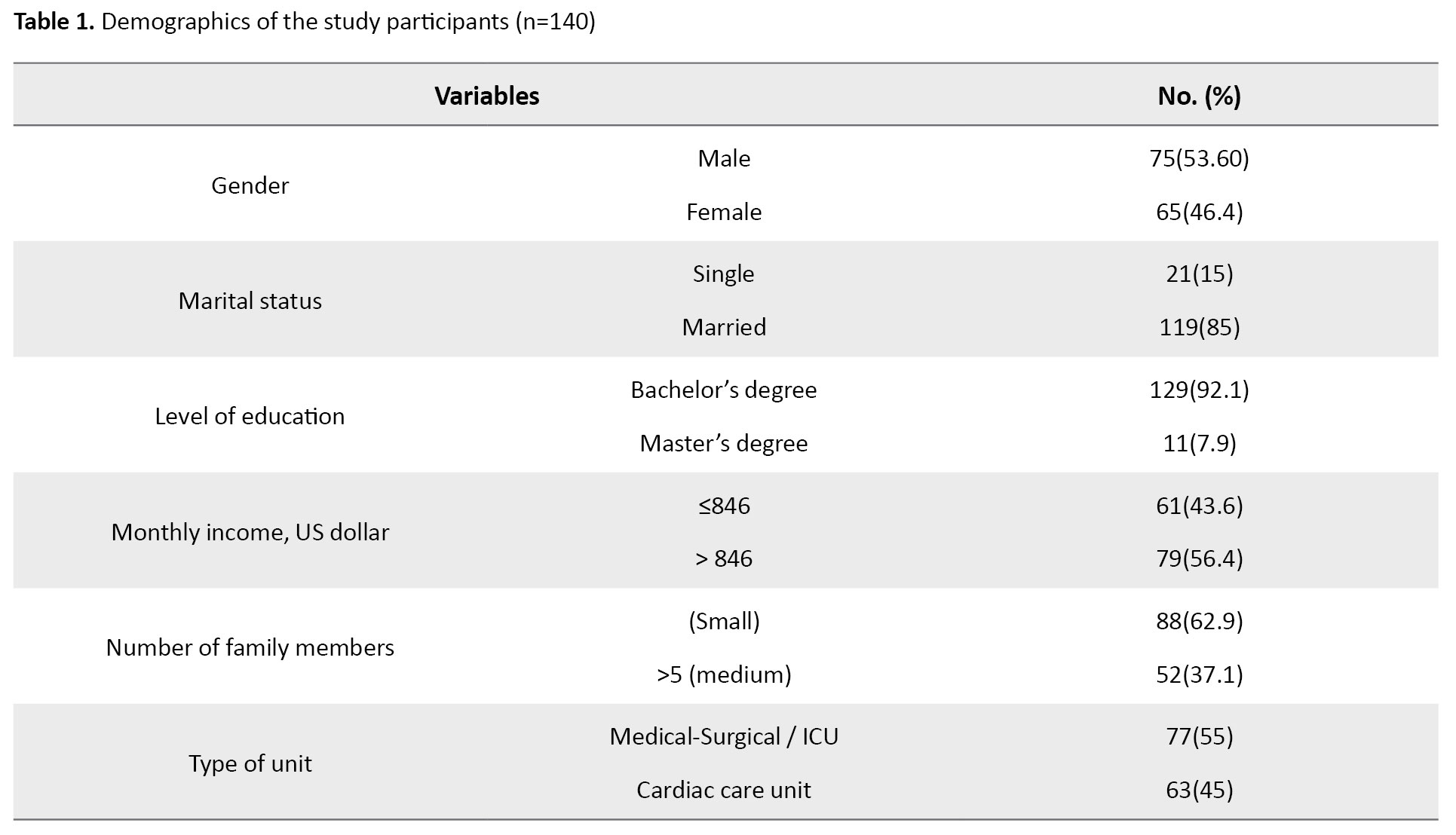Click the Monthly income, US dollar label

[x=250, y=532]
